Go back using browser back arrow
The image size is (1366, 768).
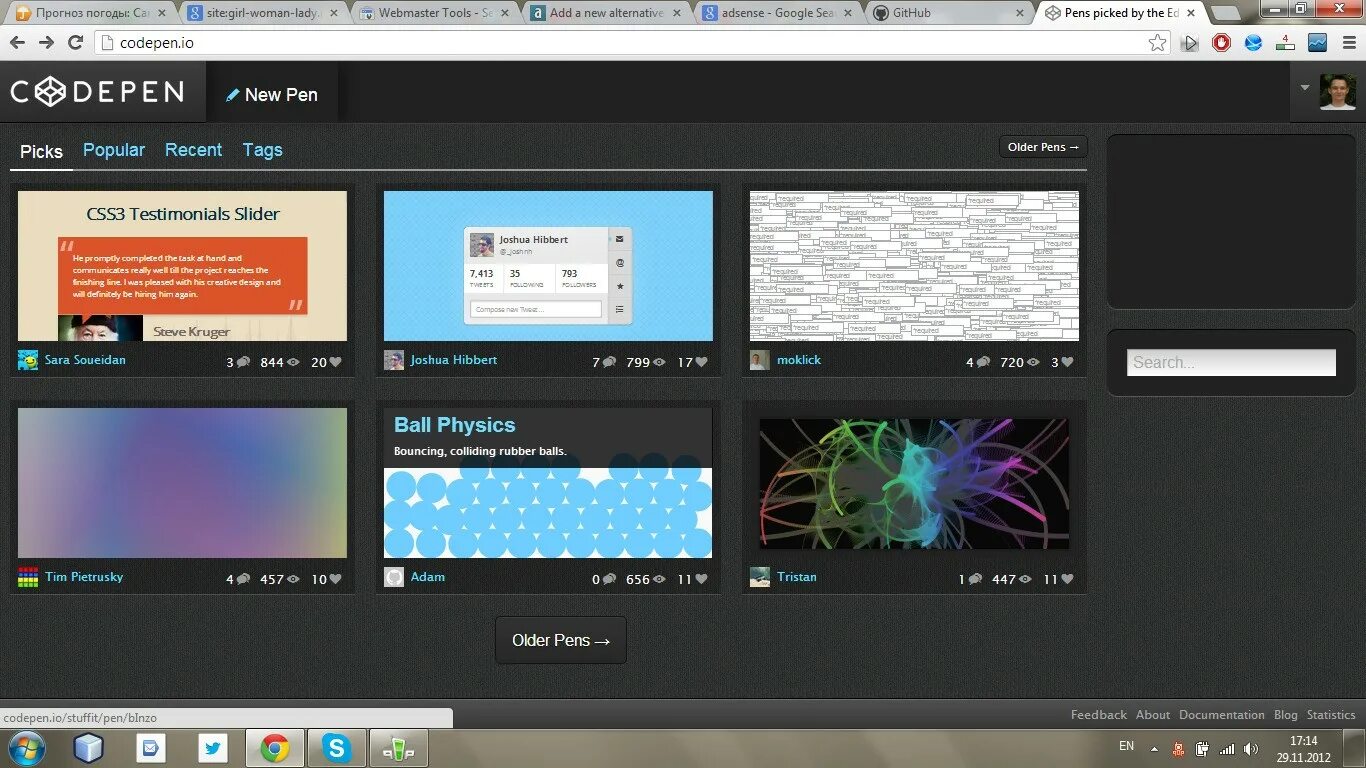click(17, 42)
